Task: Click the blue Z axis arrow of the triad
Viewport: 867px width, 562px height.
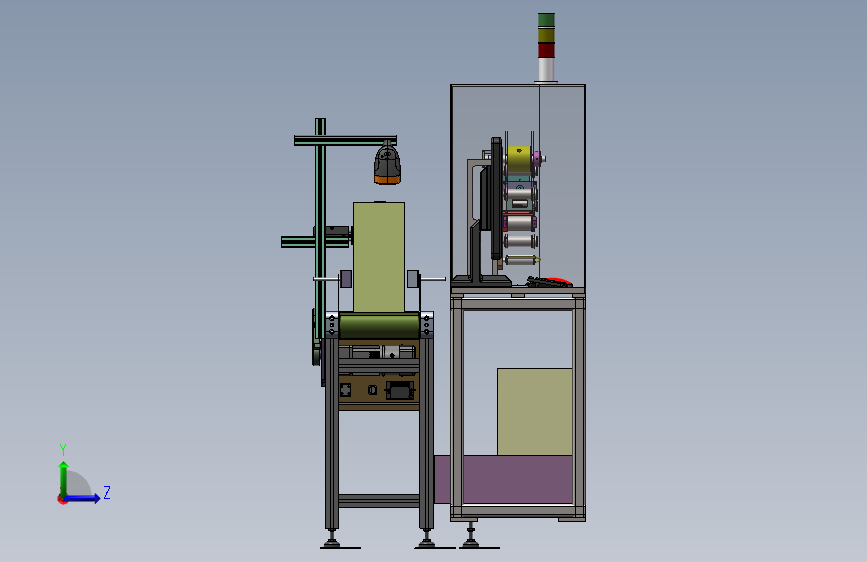Action: (83, 498)
